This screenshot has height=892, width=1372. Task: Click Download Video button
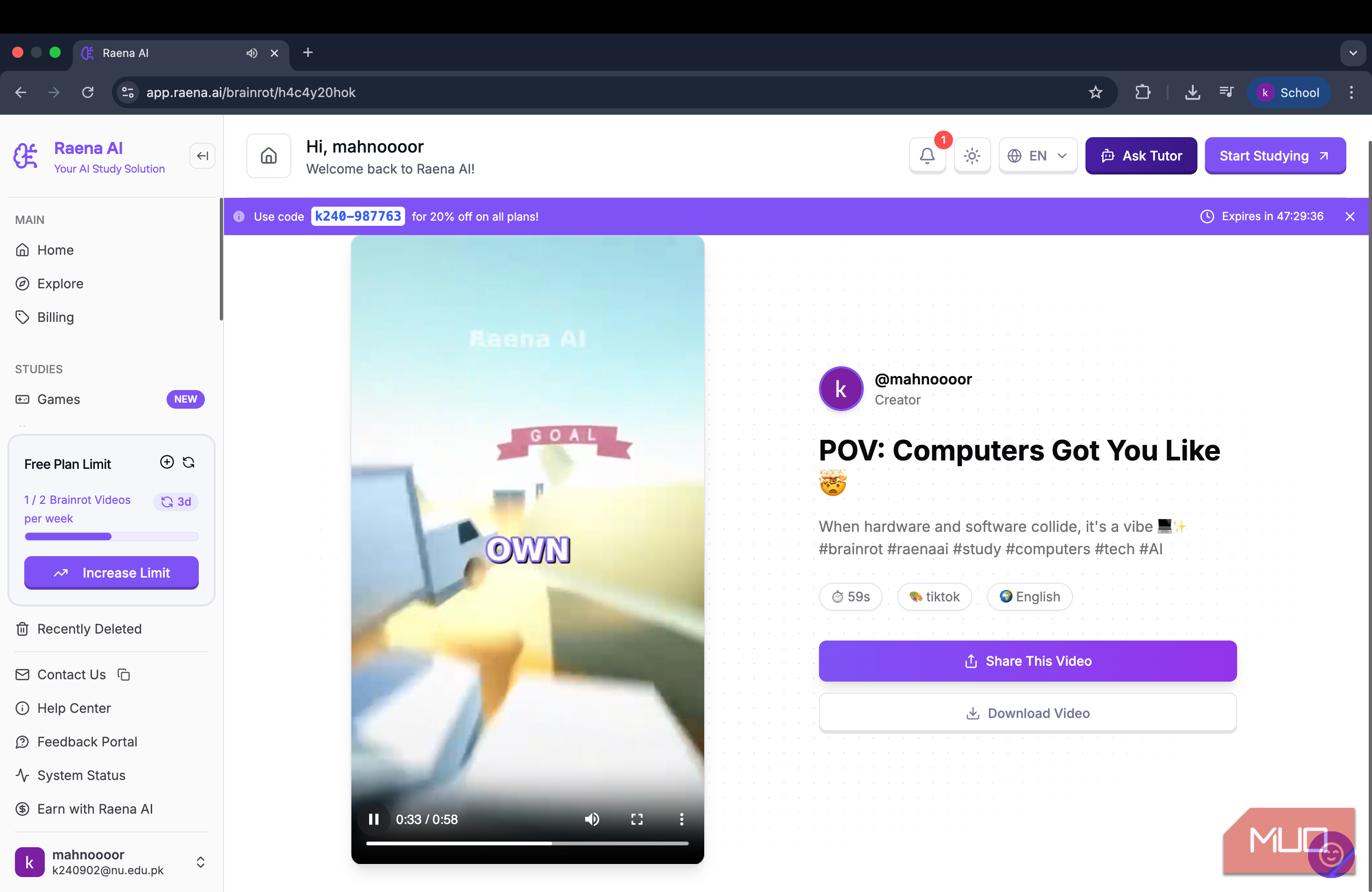[1027, 713]
